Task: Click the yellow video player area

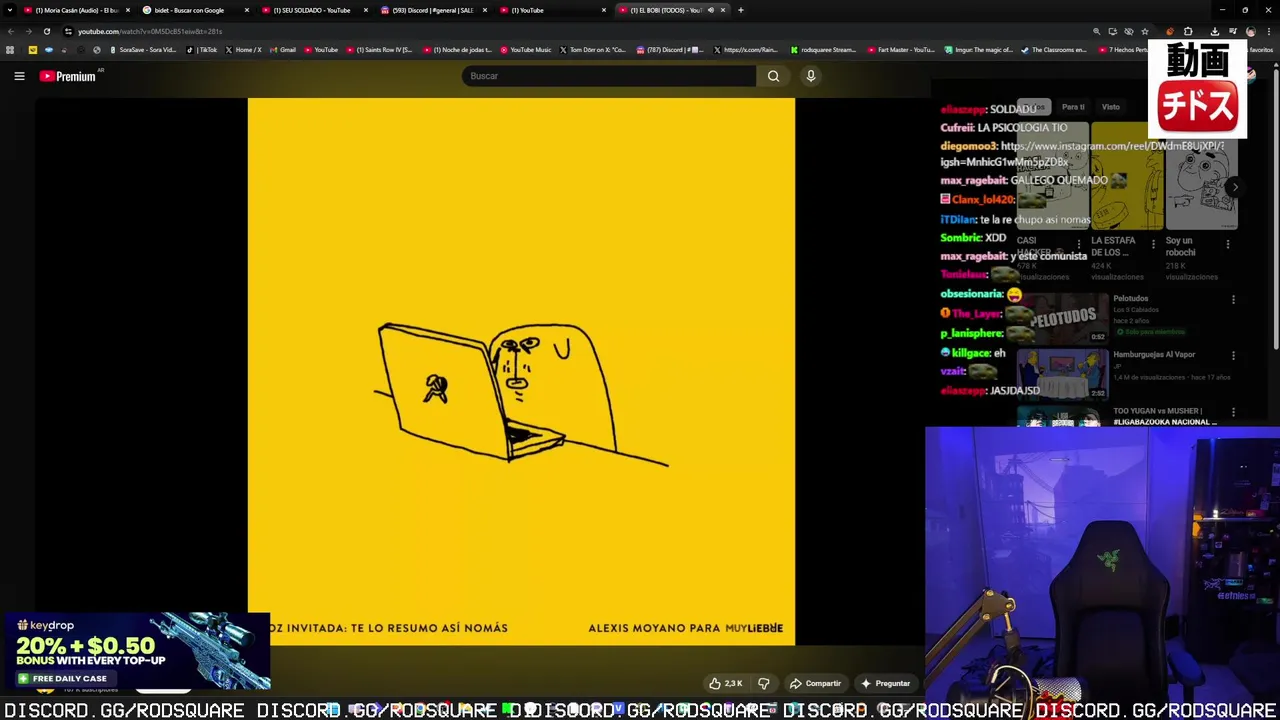Action: click(521, 371)
